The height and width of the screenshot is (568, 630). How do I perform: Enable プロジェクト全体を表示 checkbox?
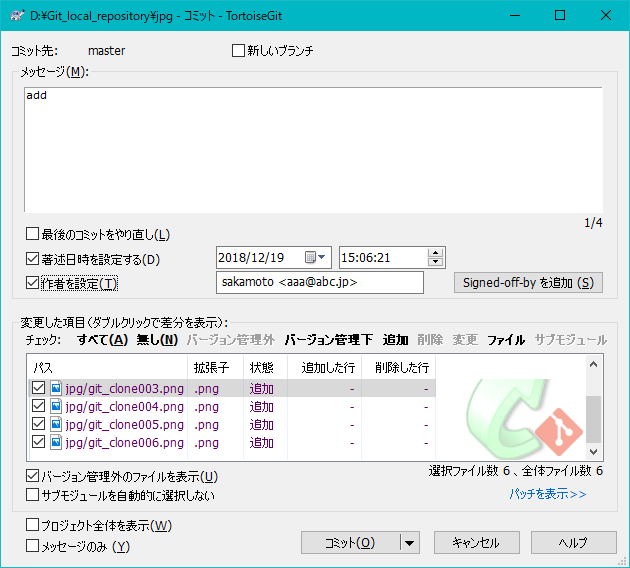pos(32,525)
